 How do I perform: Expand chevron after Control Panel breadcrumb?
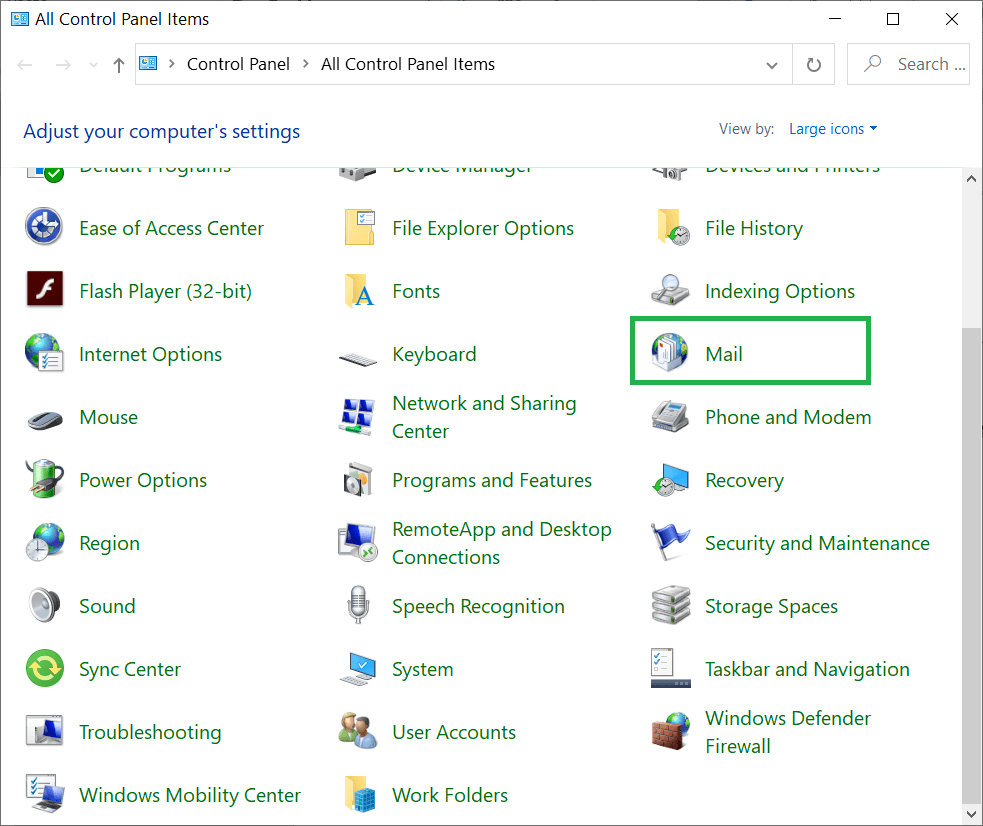(x=305, y=63)
